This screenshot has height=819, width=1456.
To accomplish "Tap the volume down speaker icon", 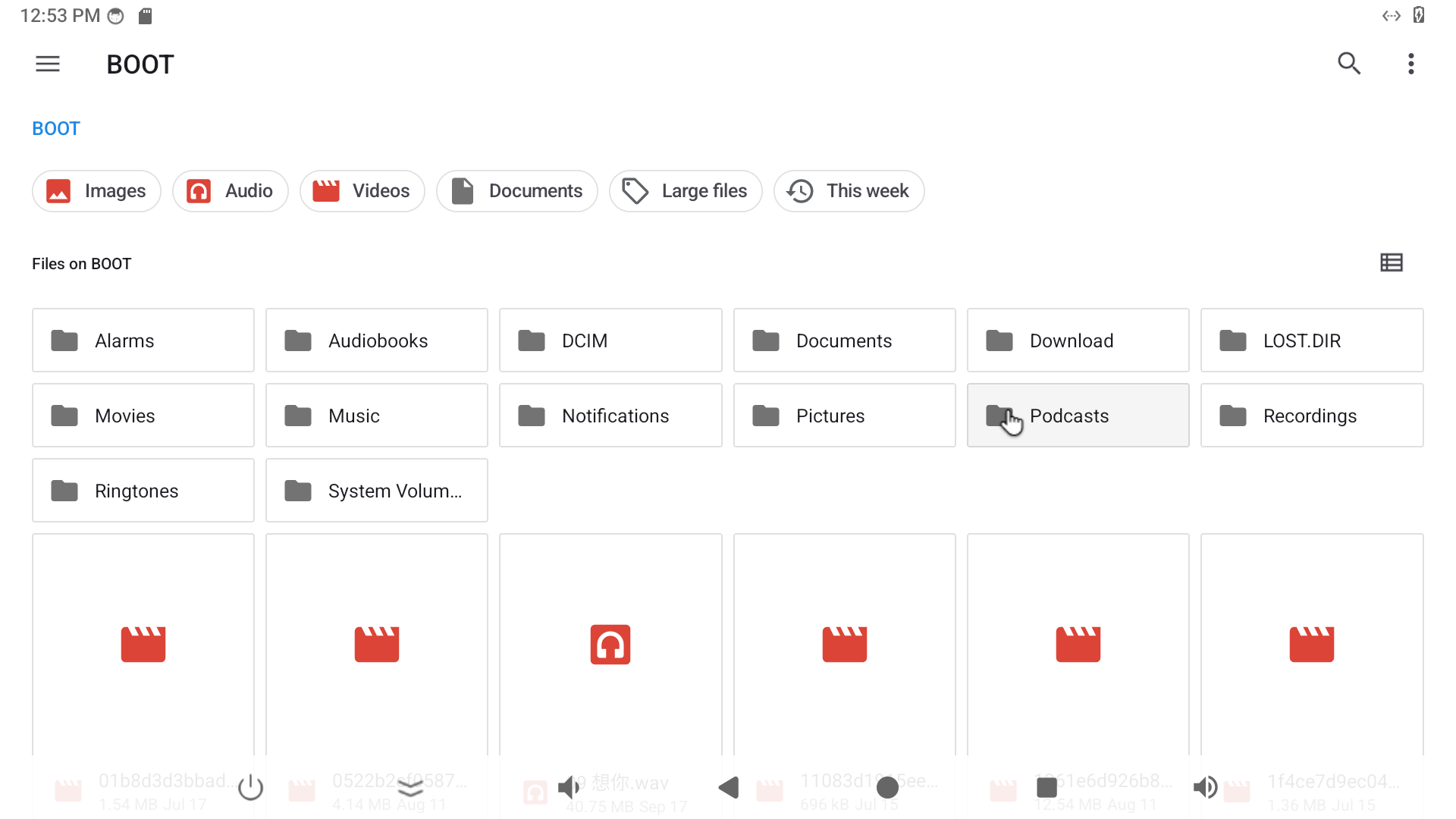I will point(569,788).
